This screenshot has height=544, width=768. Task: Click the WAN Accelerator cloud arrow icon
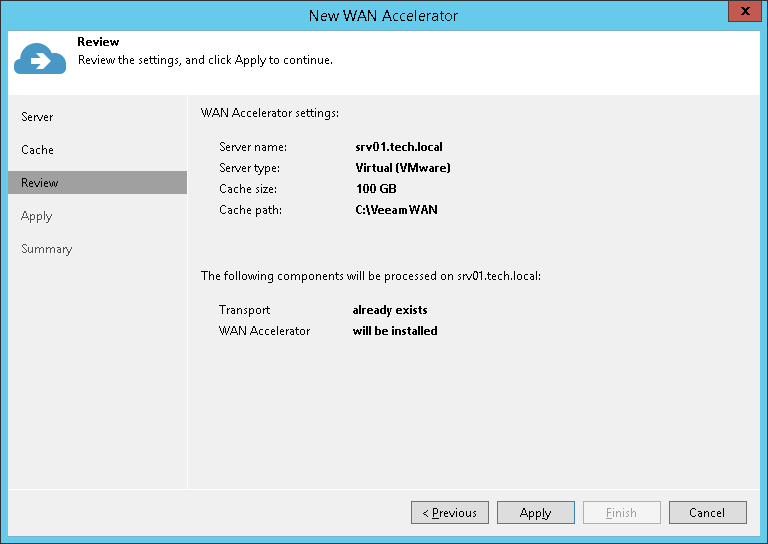tap(40, 60)
